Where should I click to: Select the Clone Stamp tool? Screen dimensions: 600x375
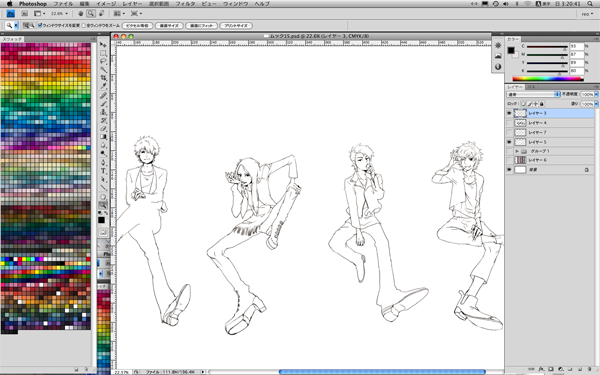click(x=103, y=112)
